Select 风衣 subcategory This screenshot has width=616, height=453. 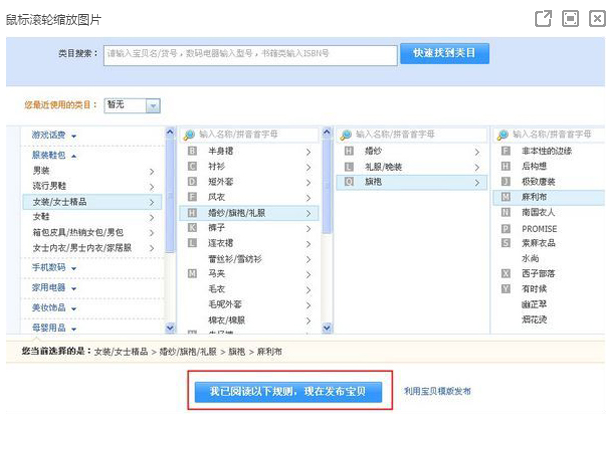(x=249, y=197)
